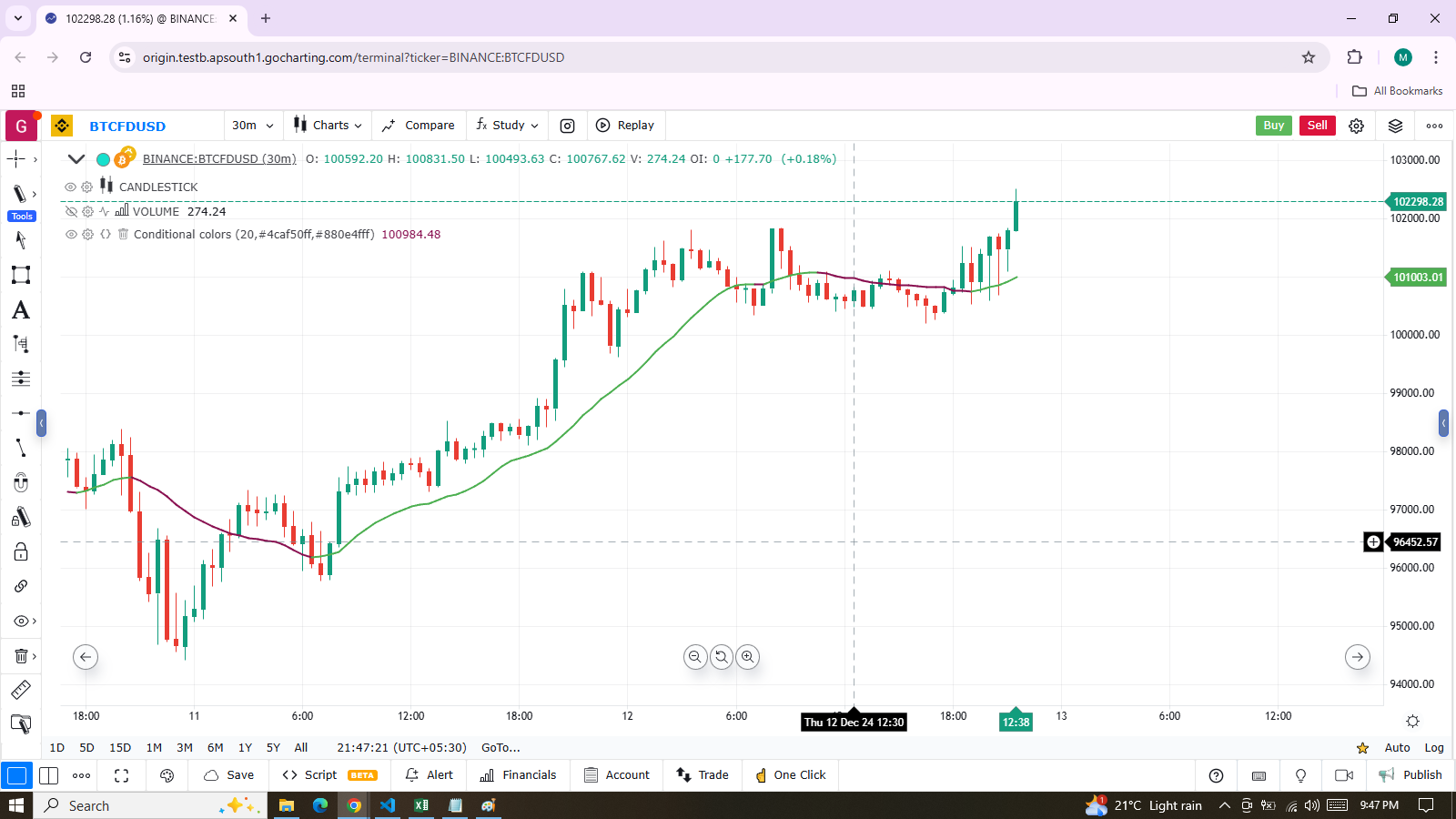Open Excel from the Windows taskbar
This screenshot has width=1456, height=819.
click(421, 805)
